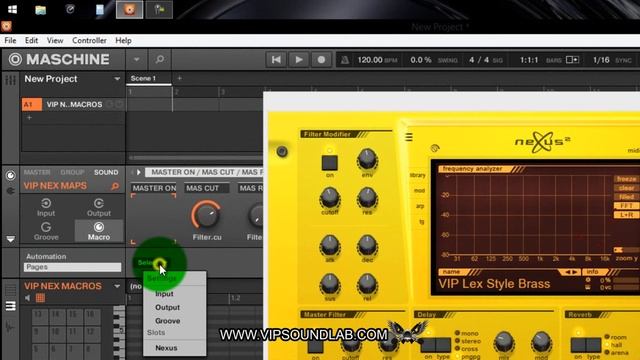Open the Output channel properties
The width and height of the screenshot is (640, 360).
[x=98, y=207]
